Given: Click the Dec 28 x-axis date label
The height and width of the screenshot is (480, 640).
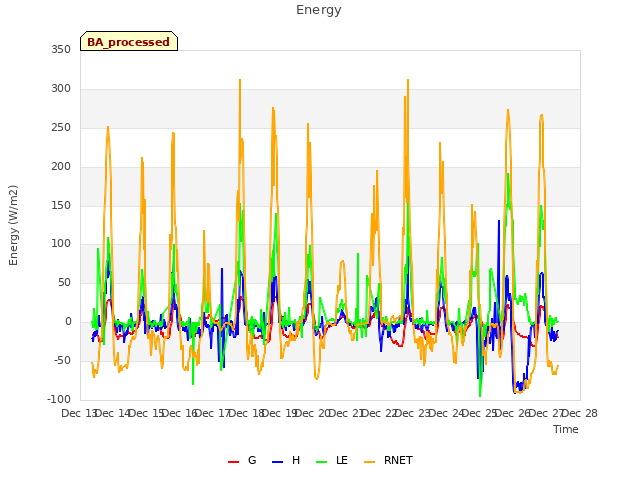Looking at the screenshot, I should [x=580, y=413].
